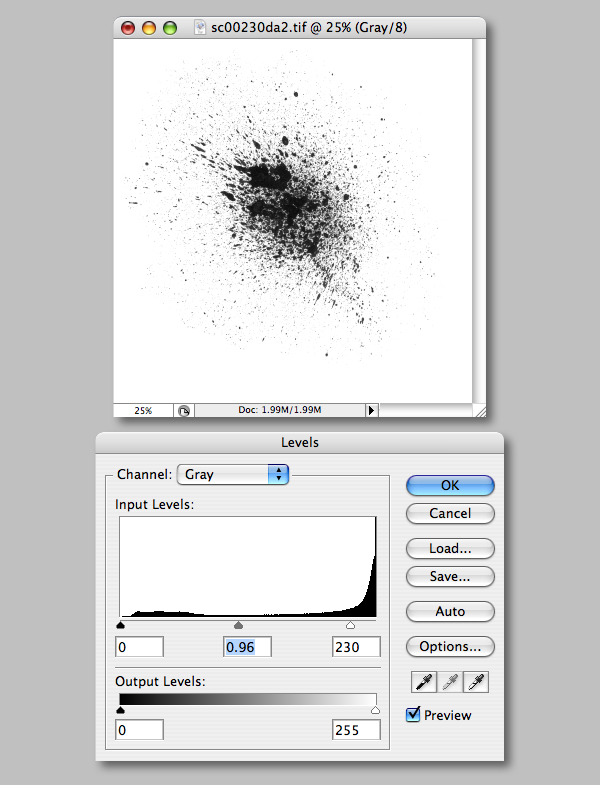Toggle the Preview checkbox
Viewport: 600px width, 785px height.
413,714
